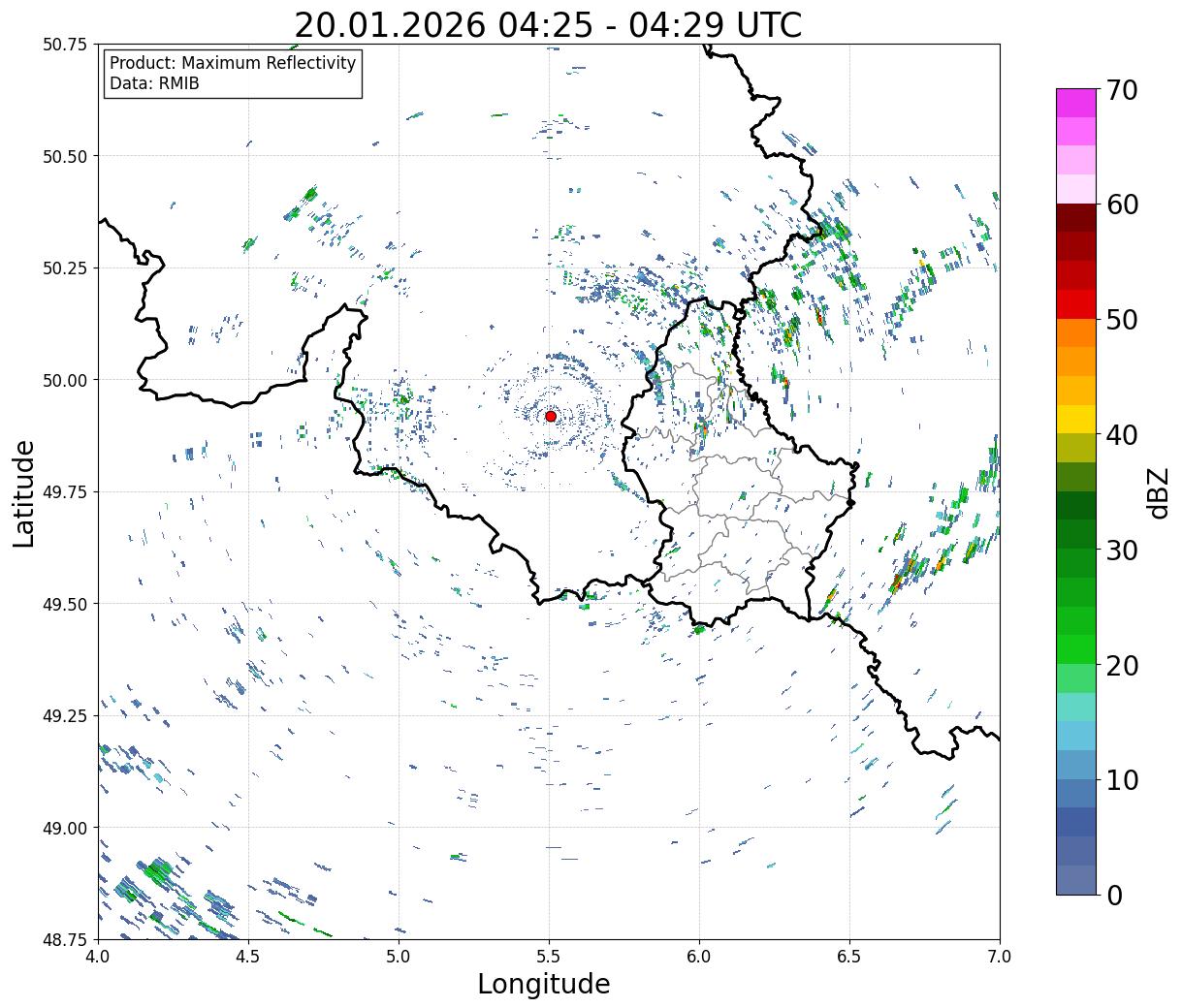Click the bright green swatch just above 20
Screen dimensions: 1182x1008
[1076, 649]
